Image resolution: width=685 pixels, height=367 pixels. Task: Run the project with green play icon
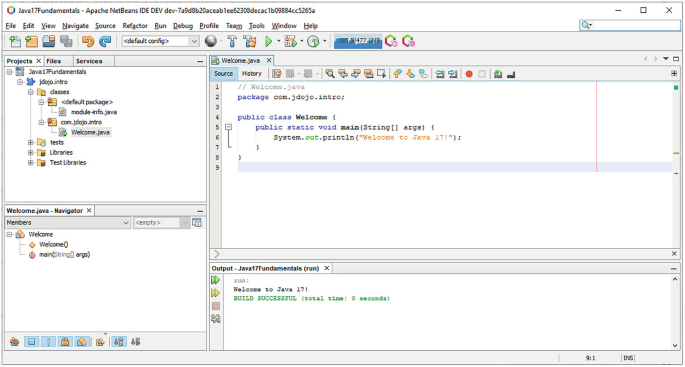pos(269,42)
